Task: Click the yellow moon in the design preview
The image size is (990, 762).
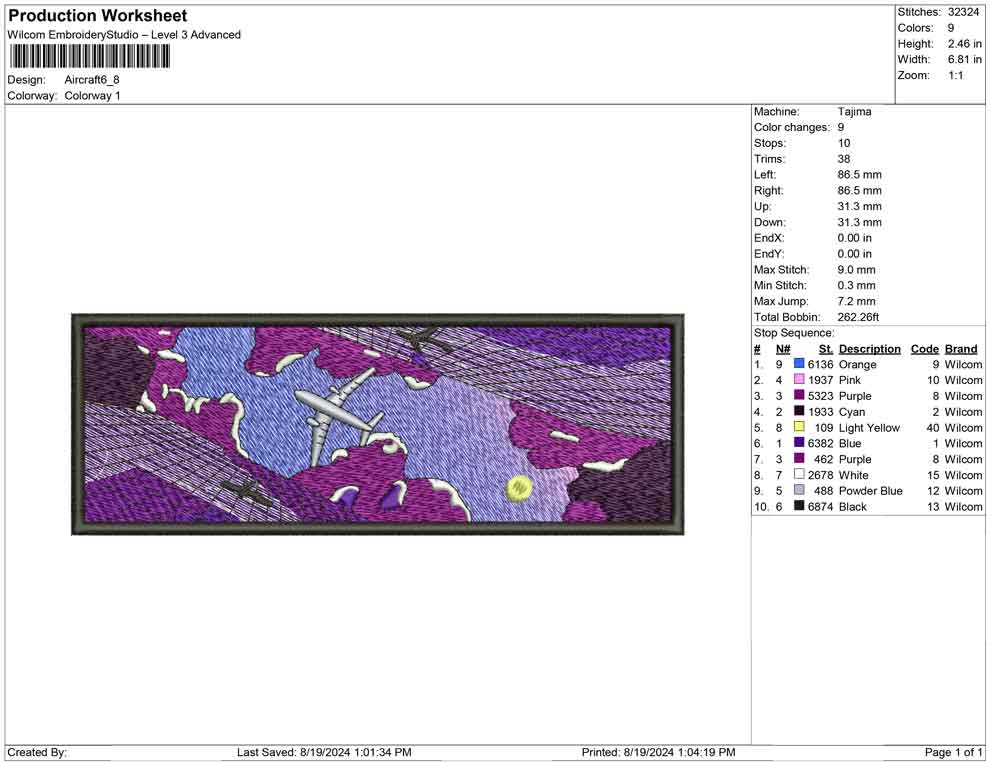Action: pos(519,488)
